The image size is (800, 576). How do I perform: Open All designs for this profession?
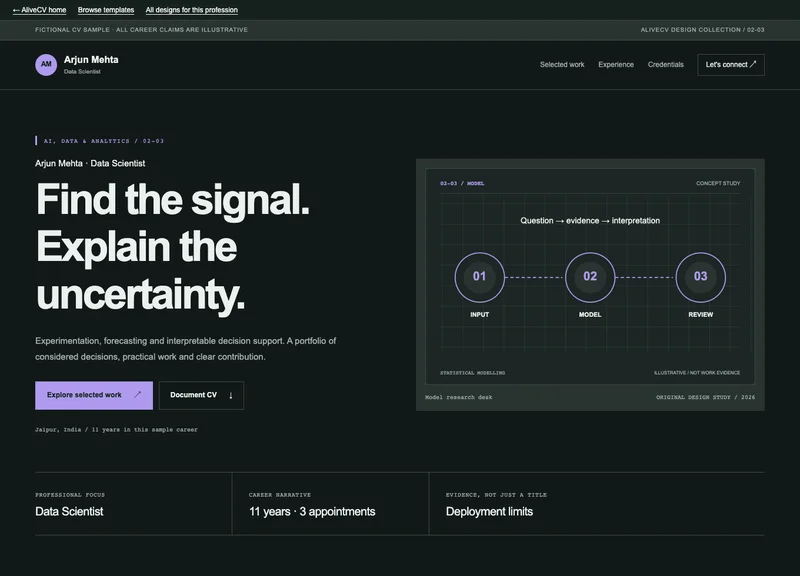tap(191, 10)
